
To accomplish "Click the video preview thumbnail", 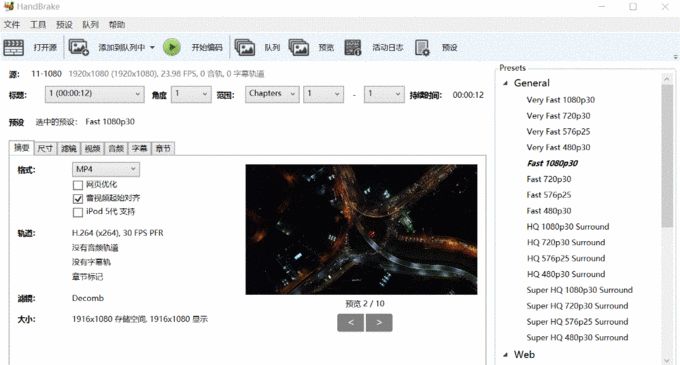I will pyautogui.click(x=361, y=229).
